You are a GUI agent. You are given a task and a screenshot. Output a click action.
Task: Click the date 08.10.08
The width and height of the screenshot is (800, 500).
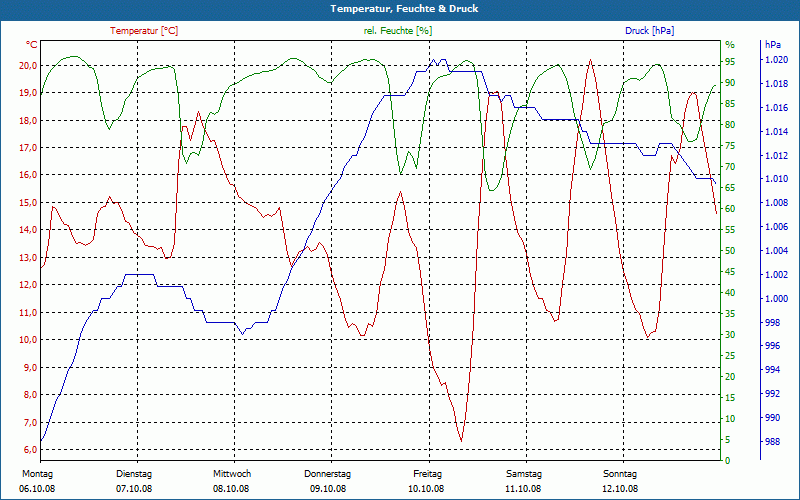click(x=231, y=489)
